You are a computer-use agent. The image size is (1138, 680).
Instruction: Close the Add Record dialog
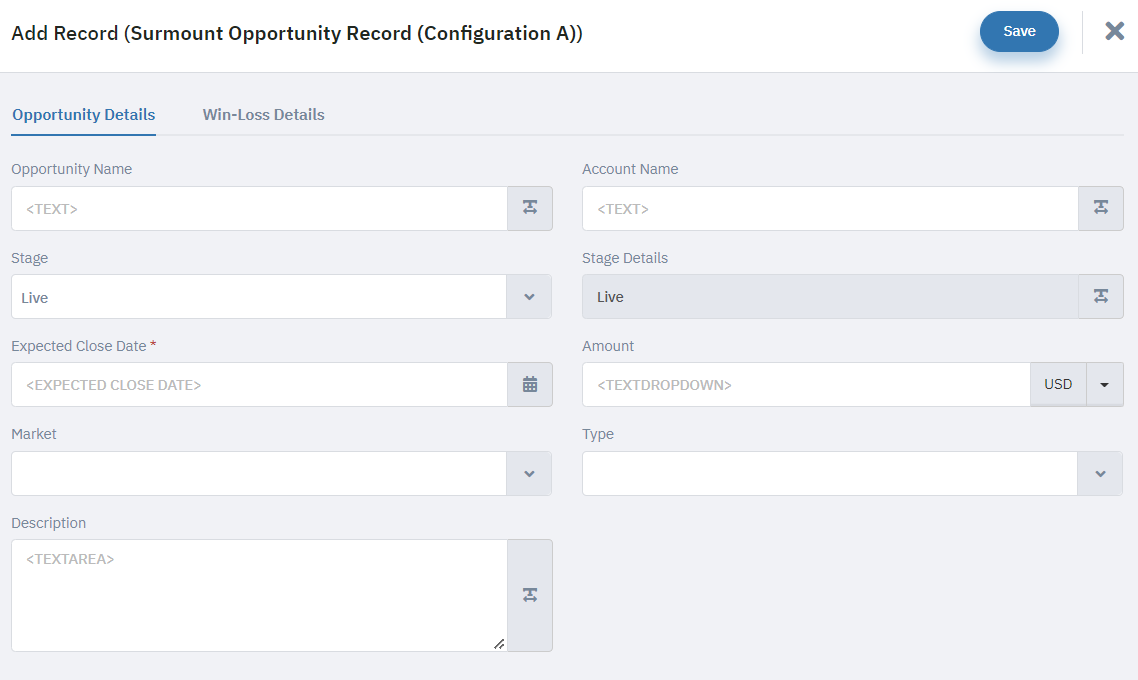(x=1115, y=30)
